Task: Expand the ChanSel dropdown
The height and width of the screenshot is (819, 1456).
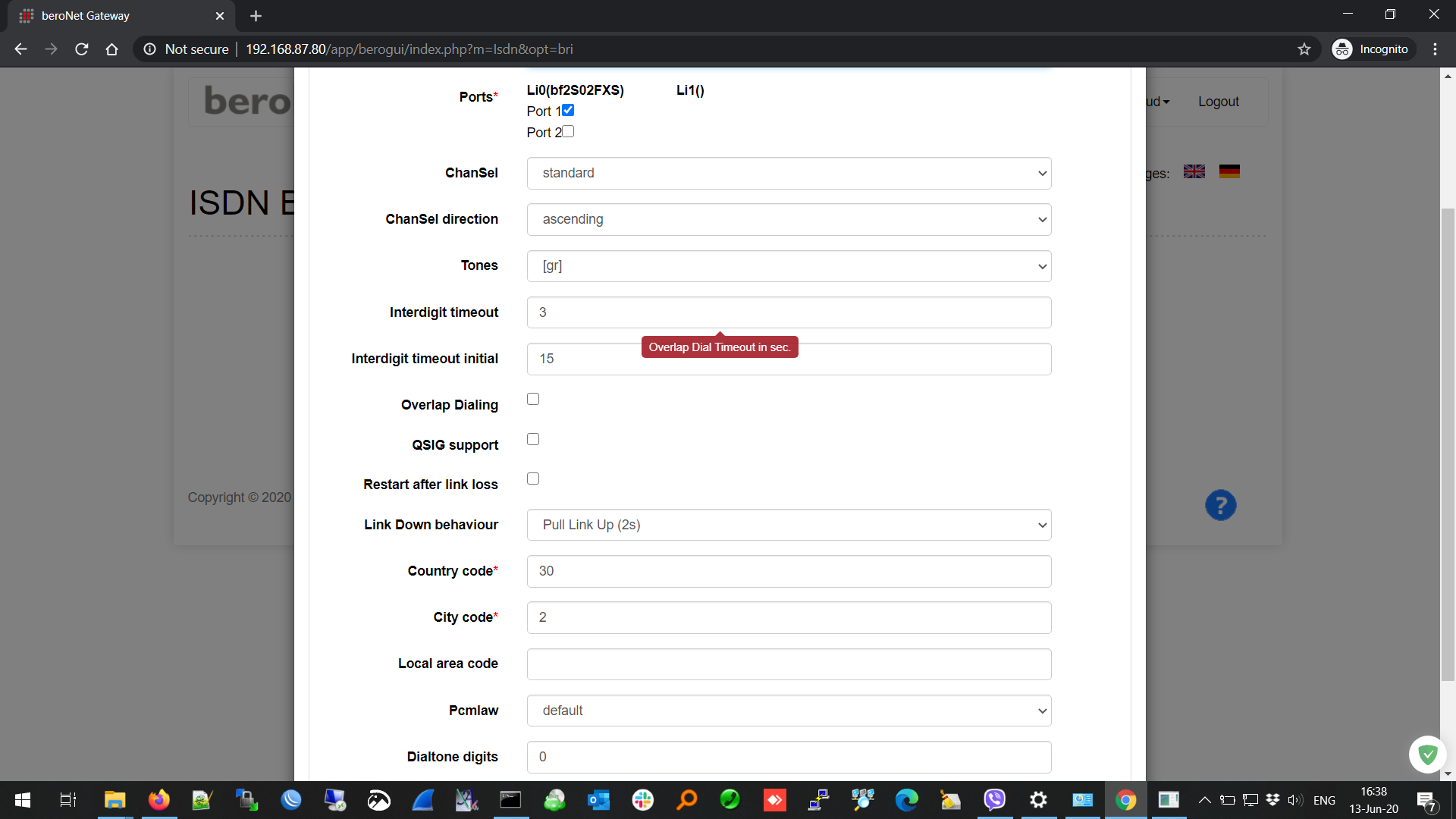Action: 789,174
